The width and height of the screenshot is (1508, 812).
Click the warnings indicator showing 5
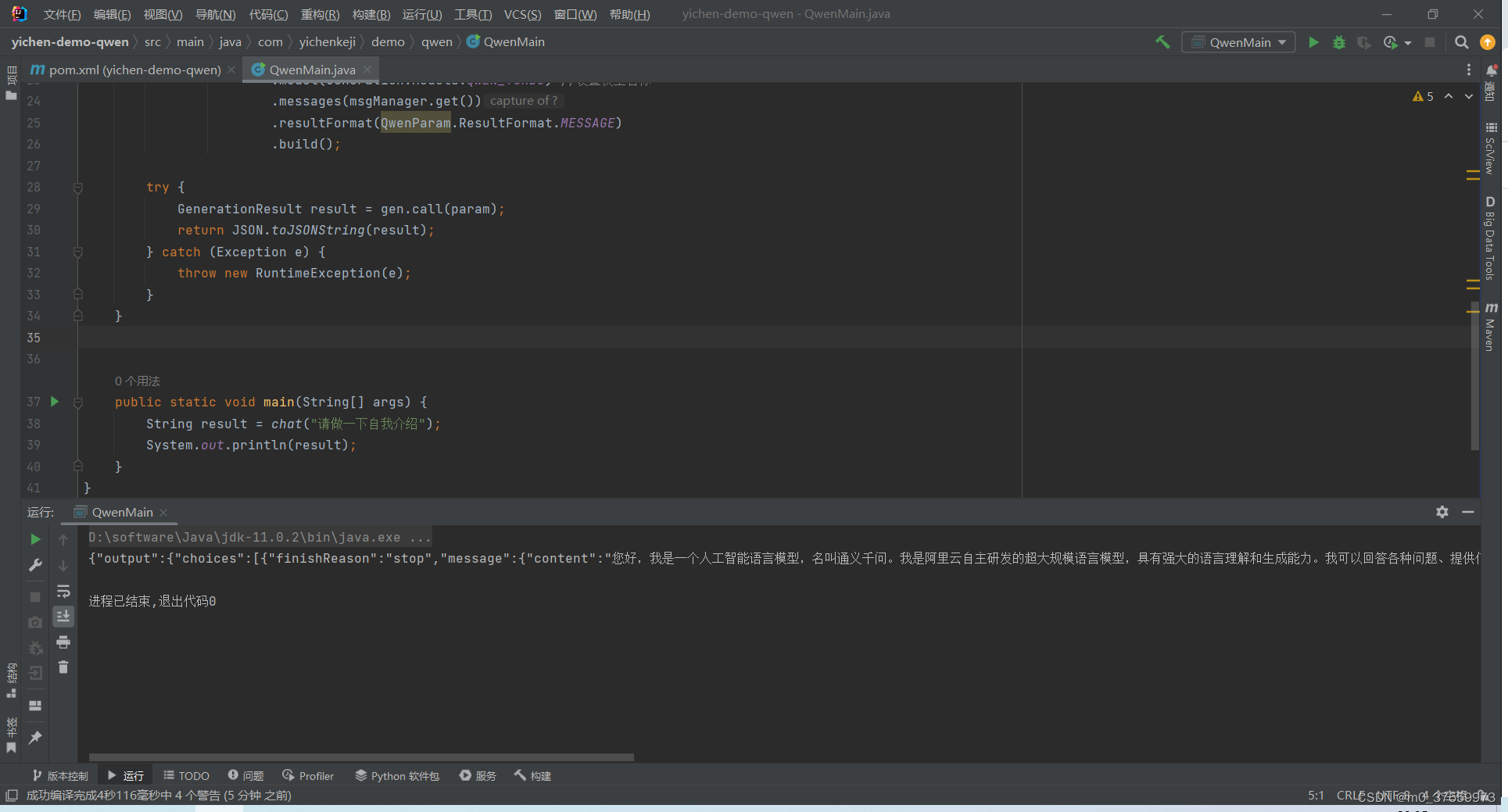point(1423,96)
